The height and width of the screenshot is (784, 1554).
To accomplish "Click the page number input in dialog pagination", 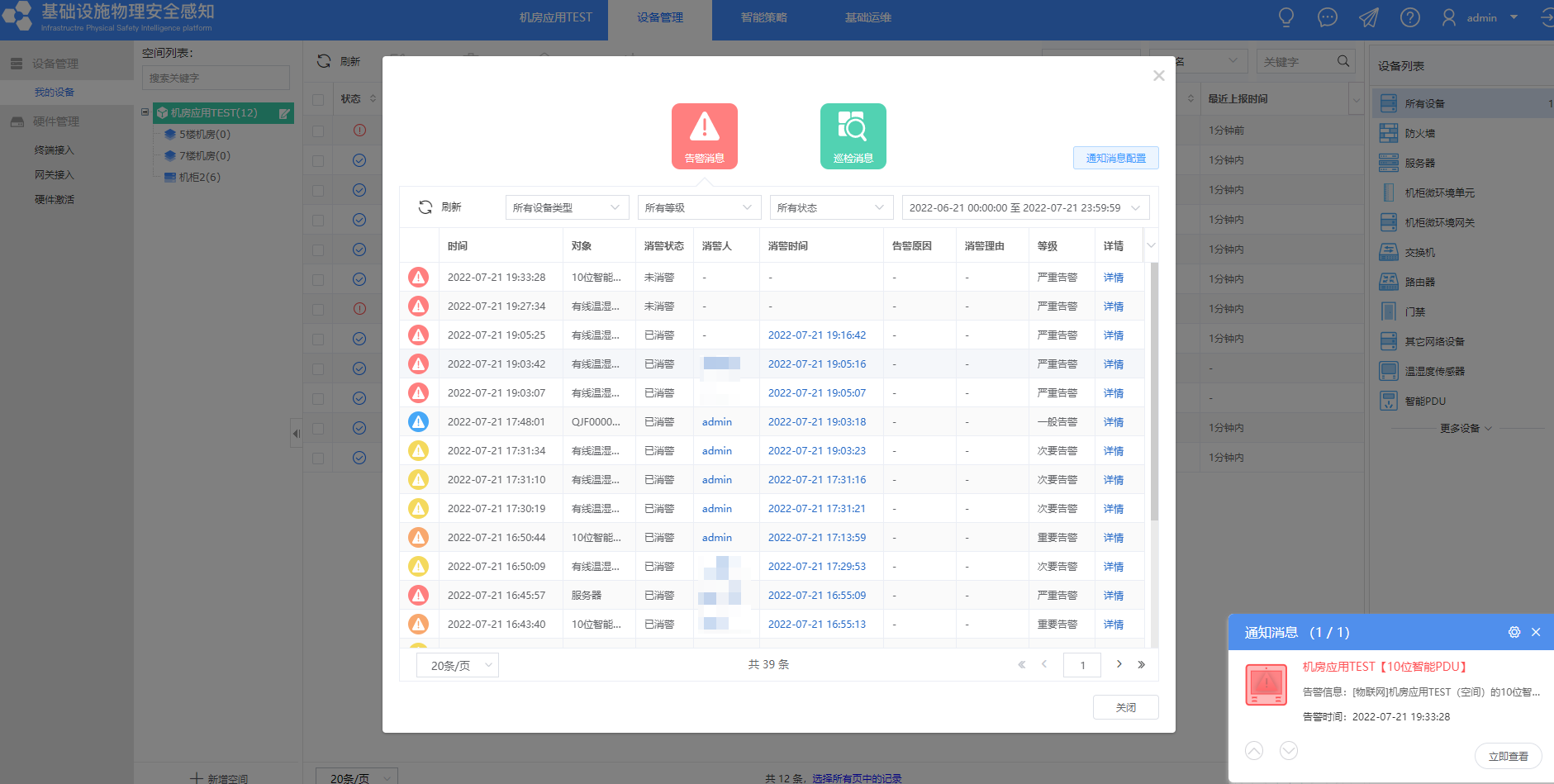I will point(1082,665).
